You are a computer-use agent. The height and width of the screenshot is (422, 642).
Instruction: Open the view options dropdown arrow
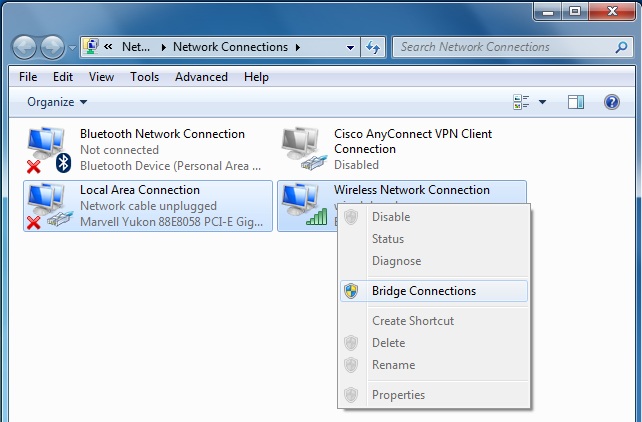(x=543, y=102)
